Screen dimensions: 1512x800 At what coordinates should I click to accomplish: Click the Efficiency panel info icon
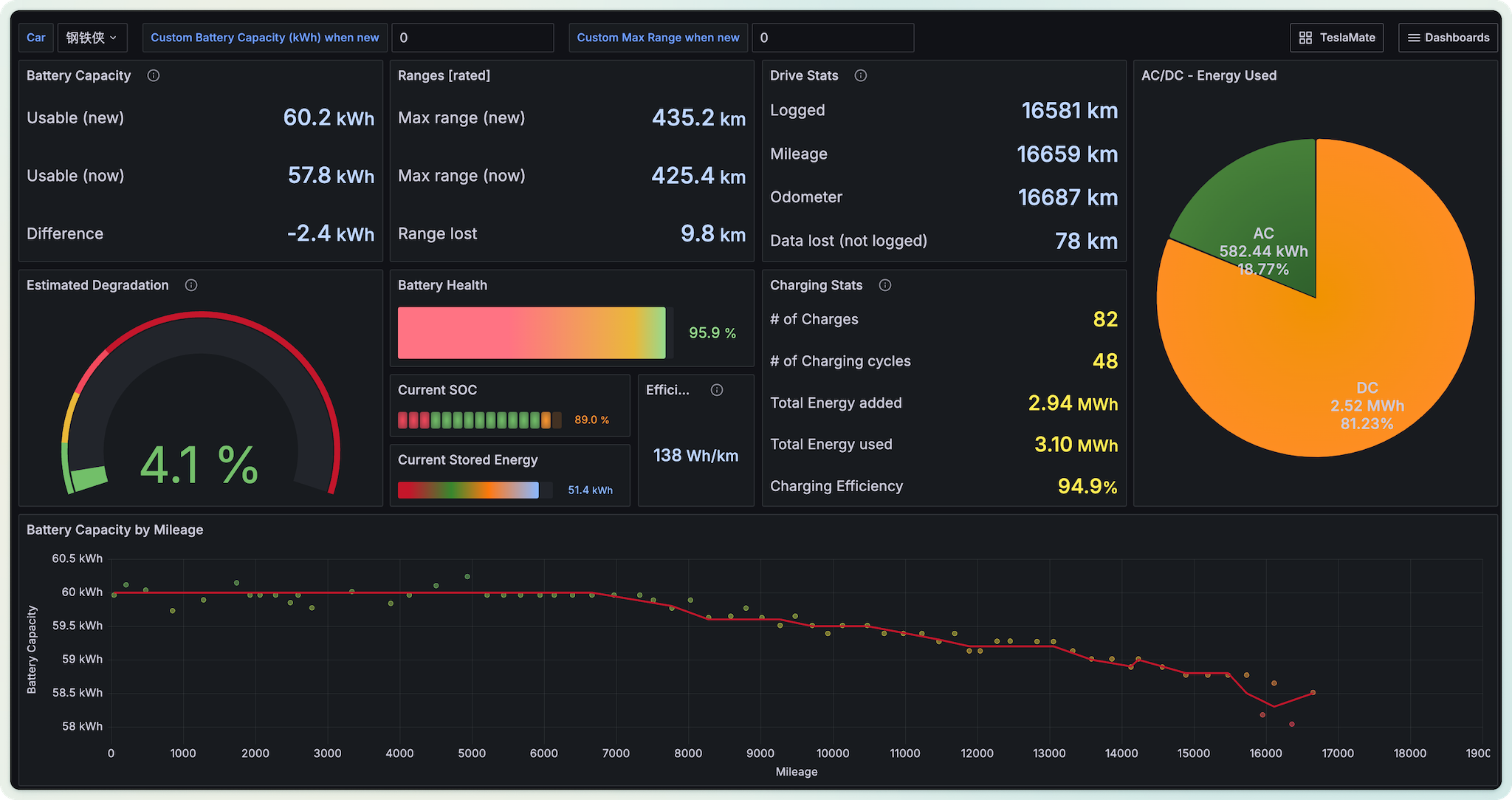[x=717, y=390]
